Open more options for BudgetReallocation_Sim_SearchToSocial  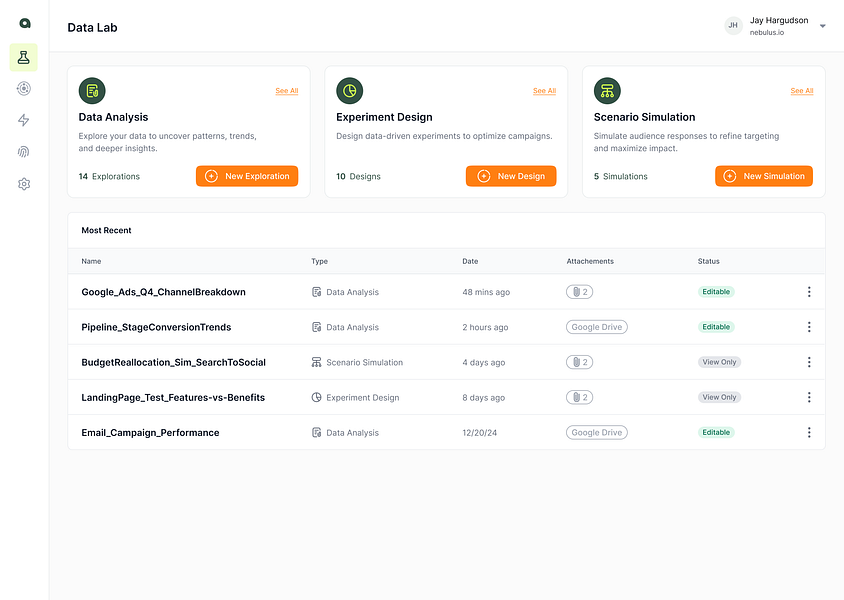click(x=809, y=362)
